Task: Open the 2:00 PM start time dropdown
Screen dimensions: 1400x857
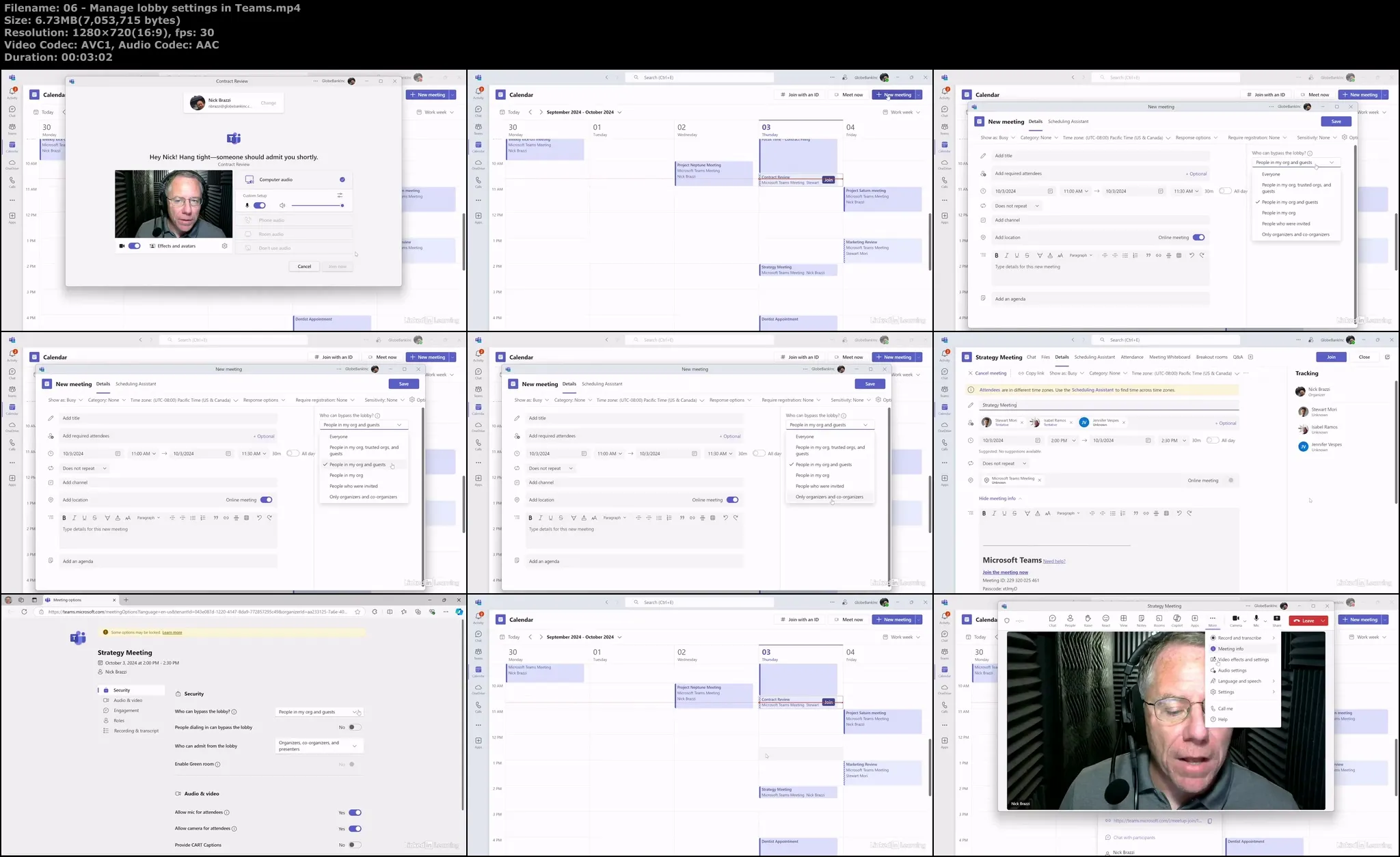Action: tap(1064, 440)
